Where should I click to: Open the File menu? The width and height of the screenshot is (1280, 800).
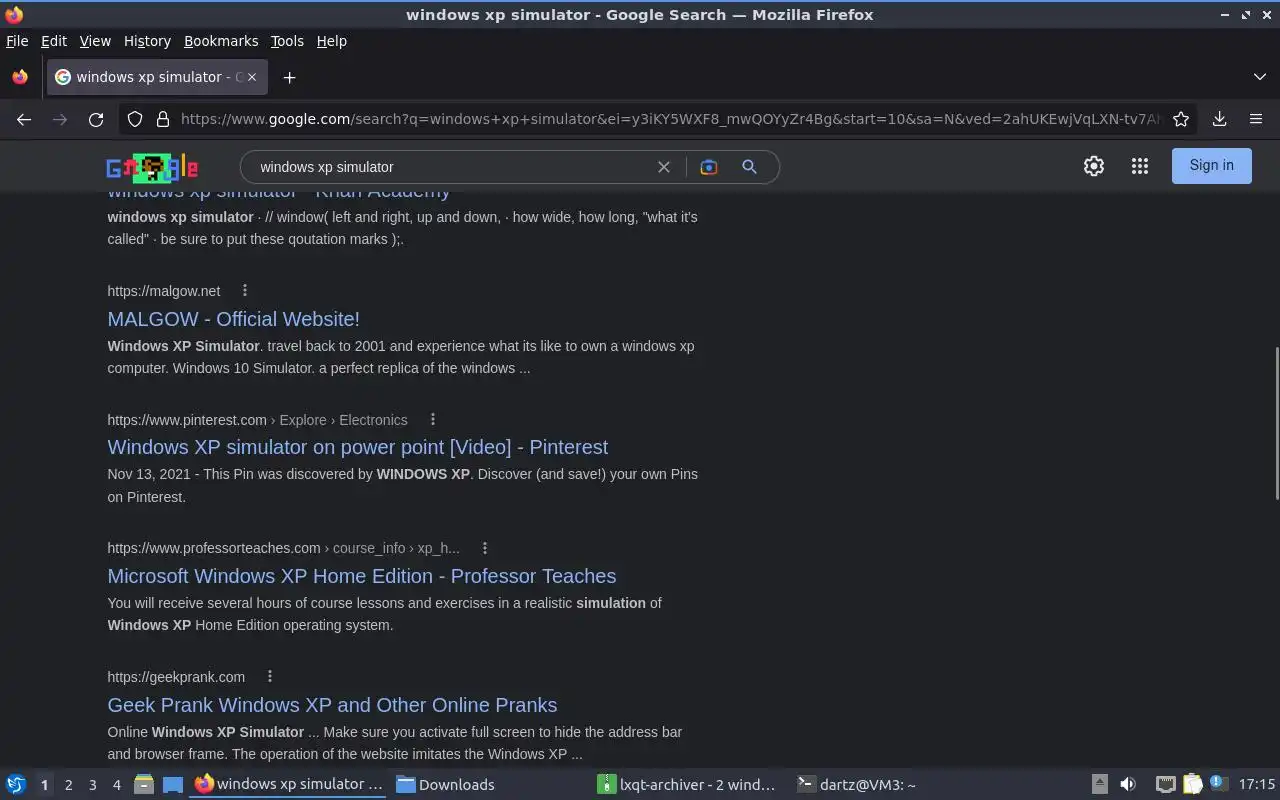(17, 41)
